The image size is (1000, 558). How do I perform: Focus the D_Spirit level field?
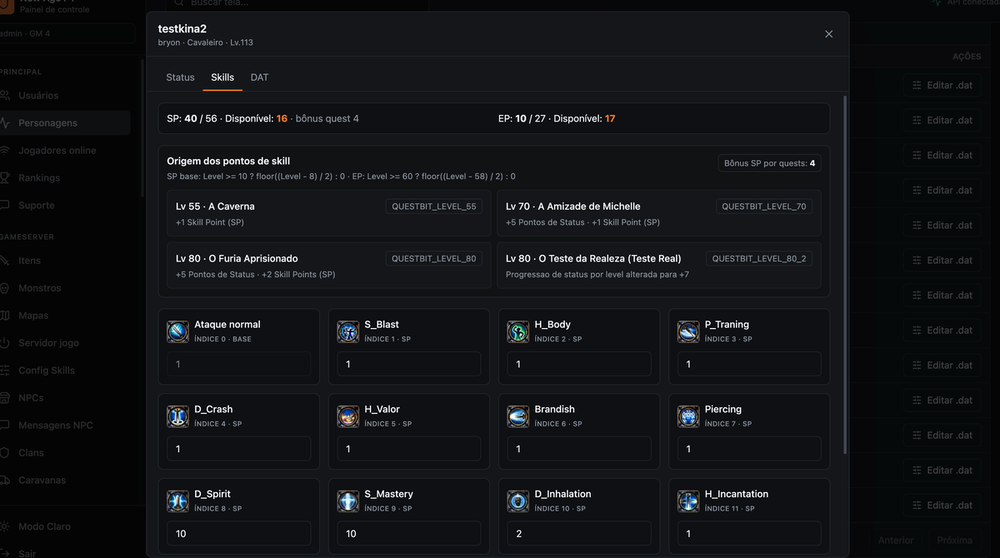pyautogui.click(x=239, y=534)
